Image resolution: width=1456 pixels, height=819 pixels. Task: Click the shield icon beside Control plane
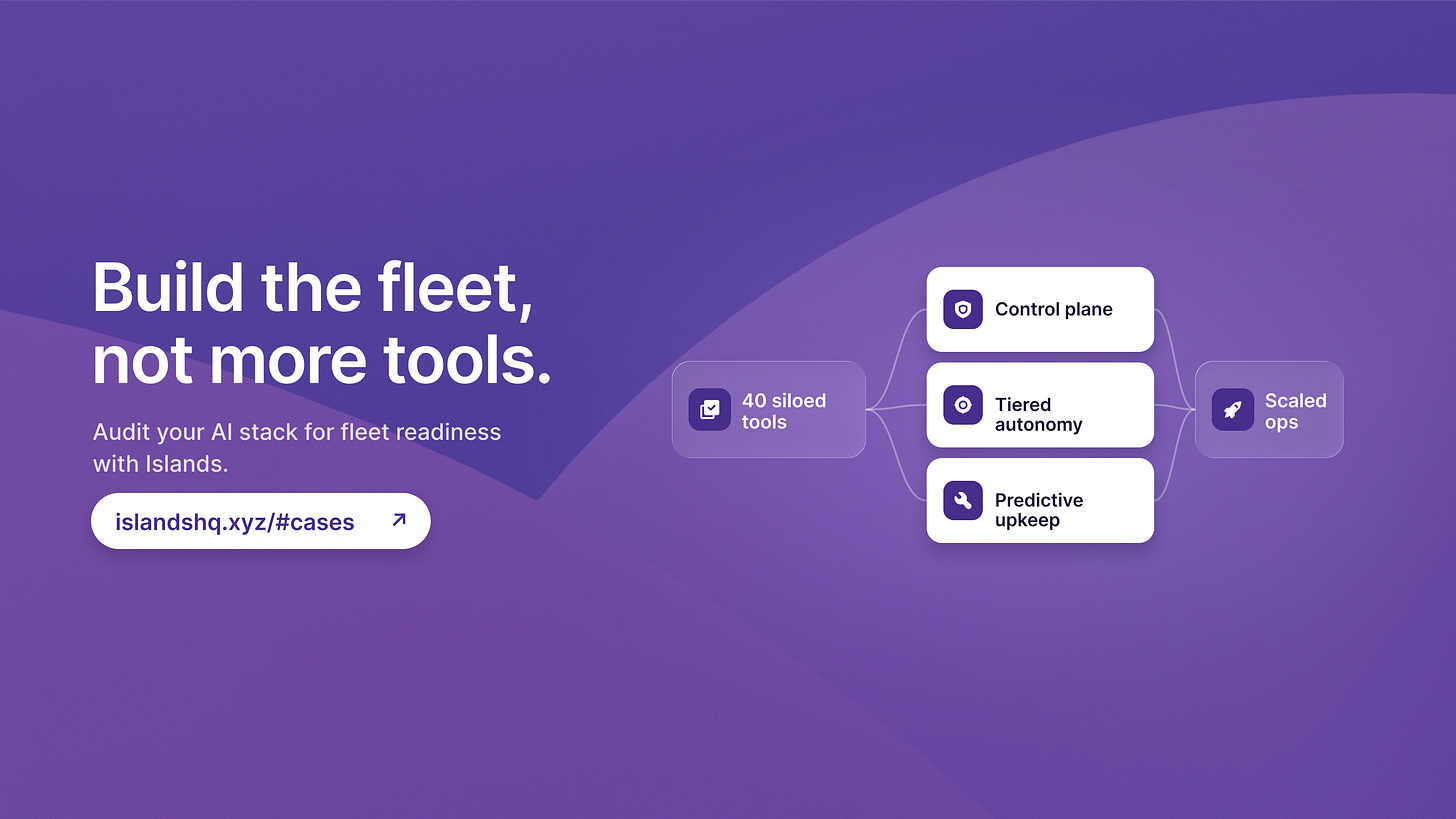[963, 309]
